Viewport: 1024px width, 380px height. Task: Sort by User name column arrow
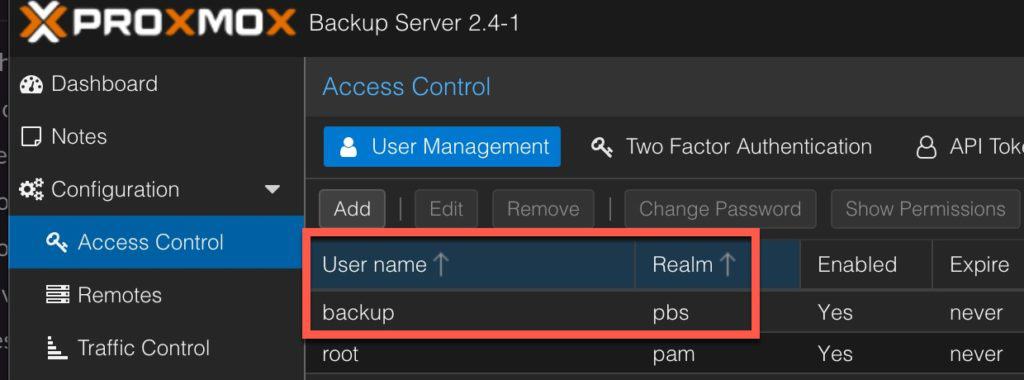coord(441,264)
